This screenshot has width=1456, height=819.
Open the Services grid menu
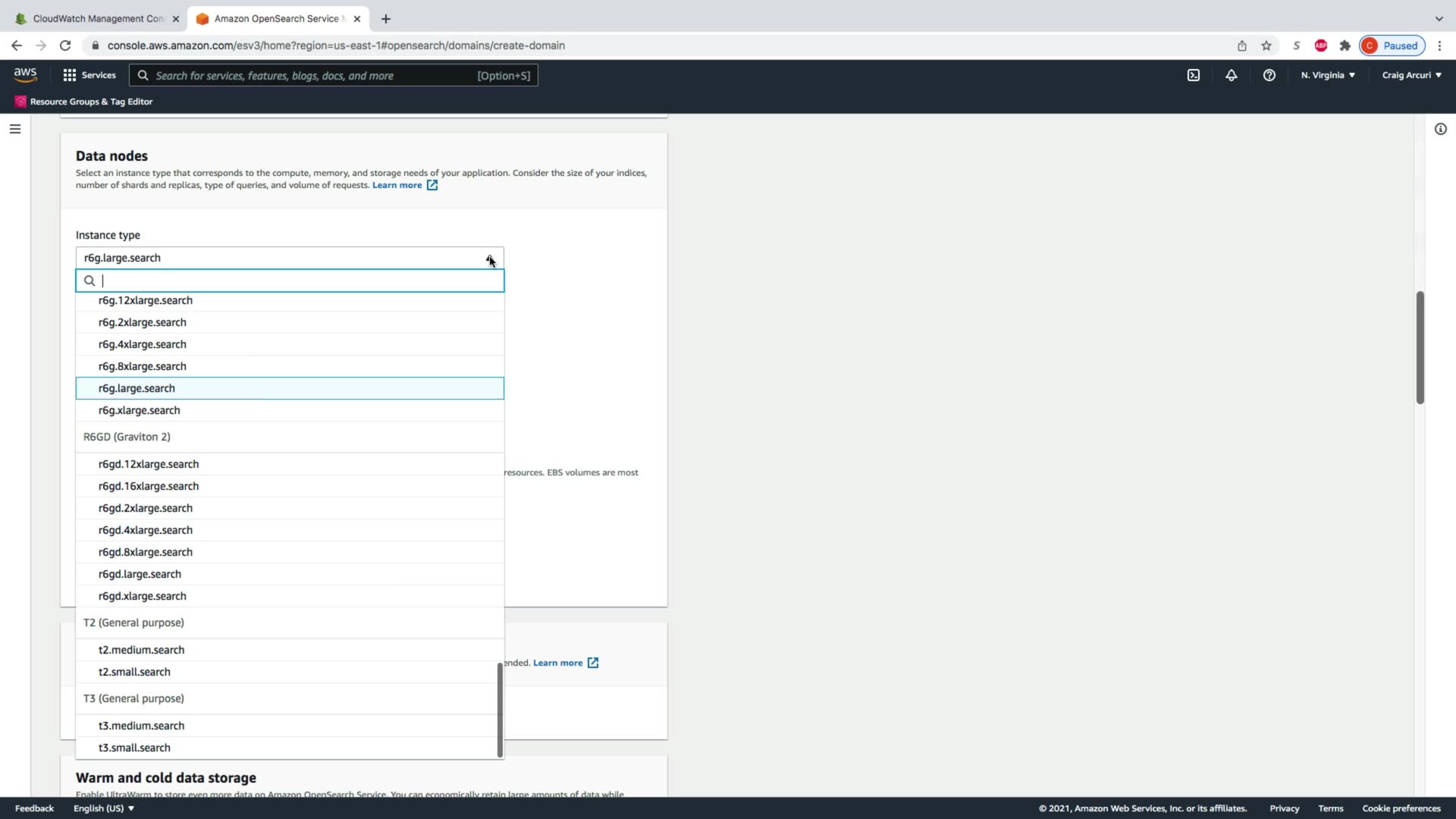click(89, 75)
